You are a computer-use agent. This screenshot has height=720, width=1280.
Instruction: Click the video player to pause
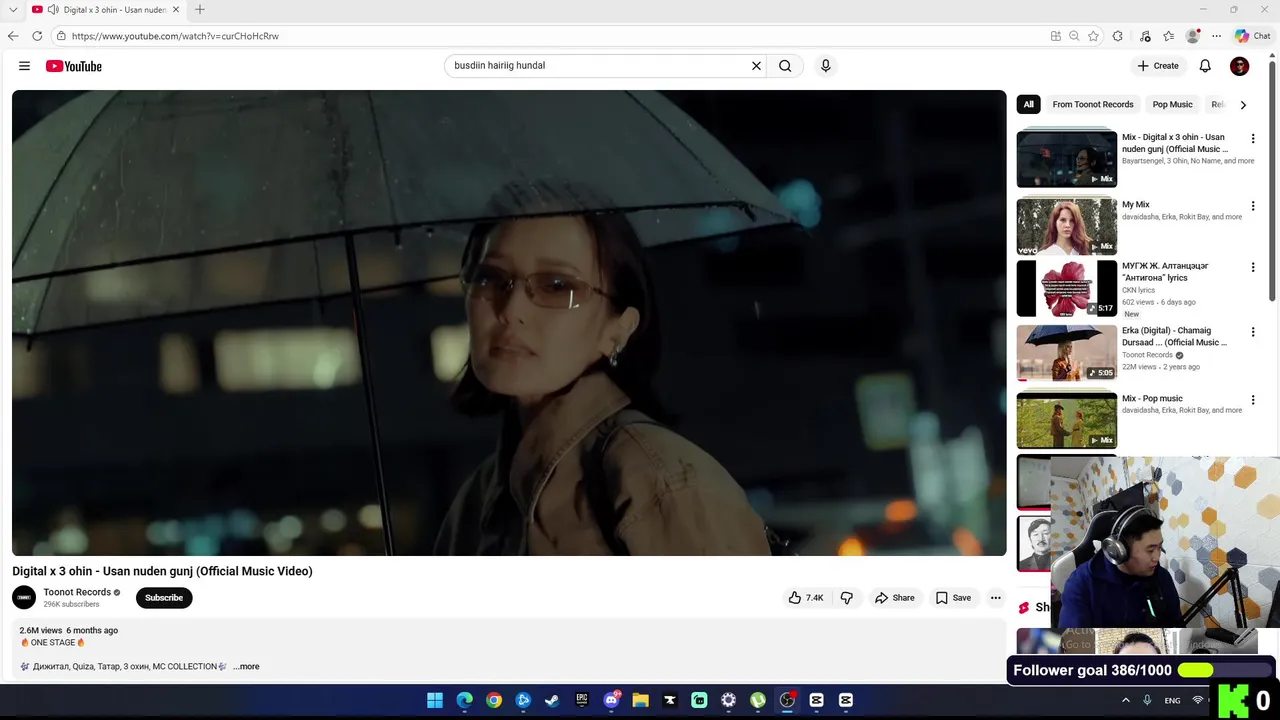pyautogui.click(x=509, y=322)
